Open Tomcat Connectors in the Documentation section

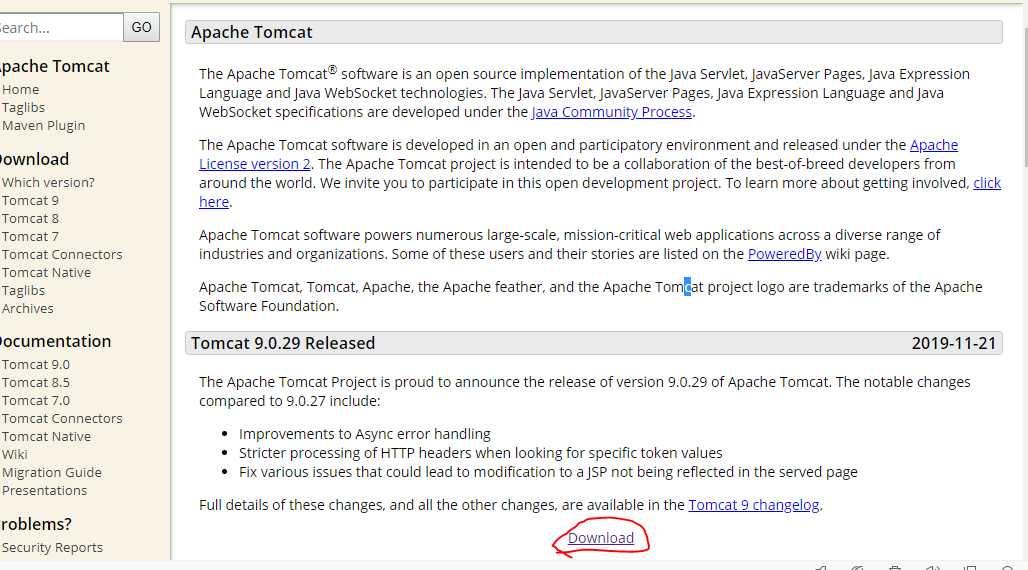tap(62, 418)
